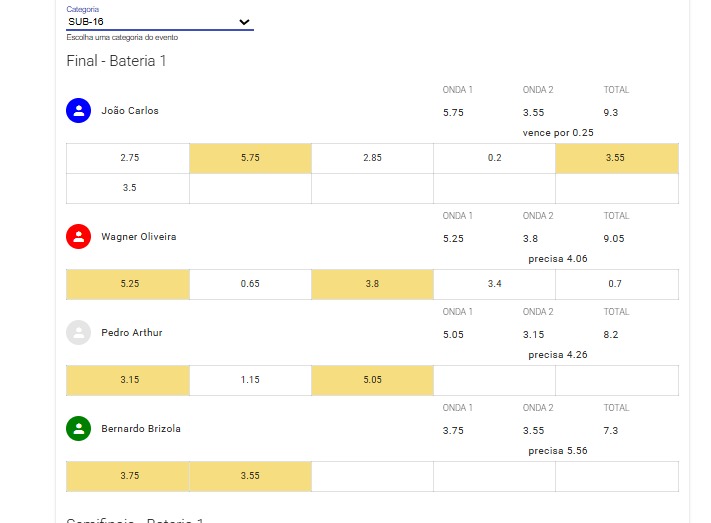
Task: Select the highlighted 5.75 score cell for João Carlos
Action: (250, 158)
